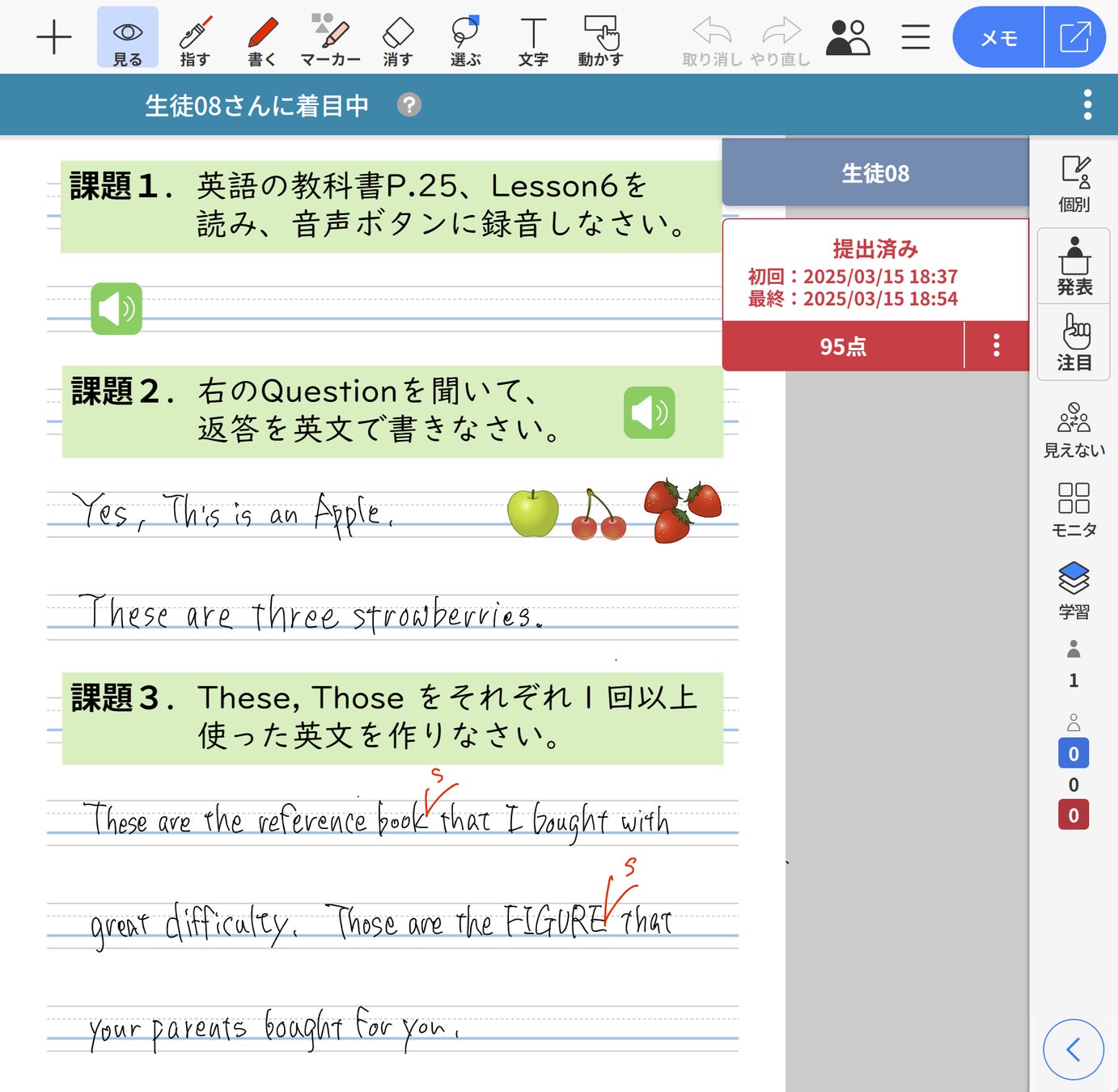Viewport: 1118px width, 1092px height.
Task: Play the 課題2 Question audio
Action: (649, 413)
